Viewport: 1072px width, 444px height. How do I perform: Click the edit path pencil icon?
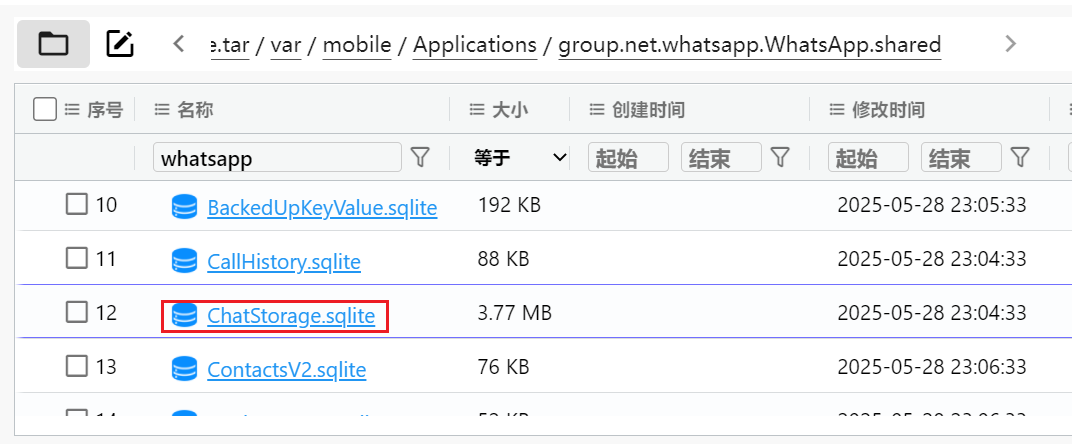tap(120, 43)
